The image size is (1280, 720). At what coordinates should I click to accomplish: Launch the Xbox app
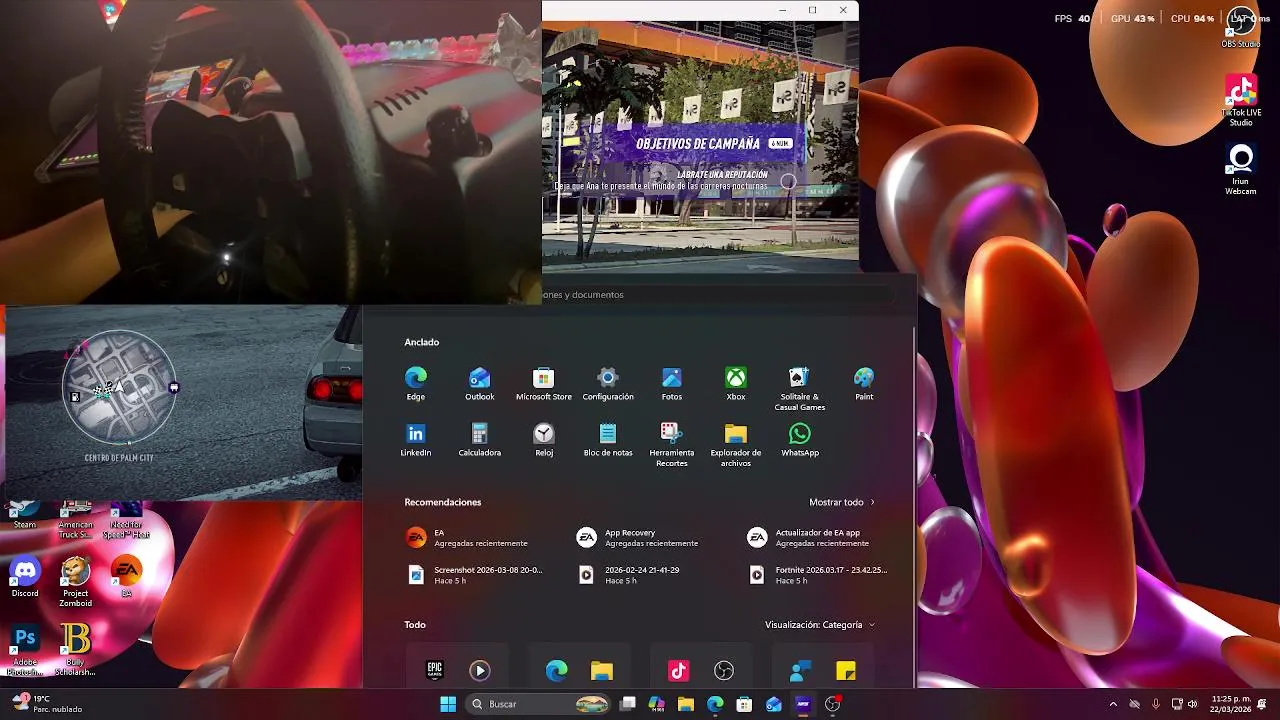click(736, 384)
